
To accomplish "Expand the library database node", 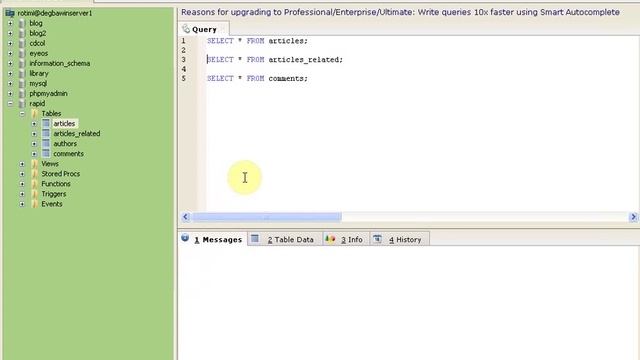I will point(10,73).
